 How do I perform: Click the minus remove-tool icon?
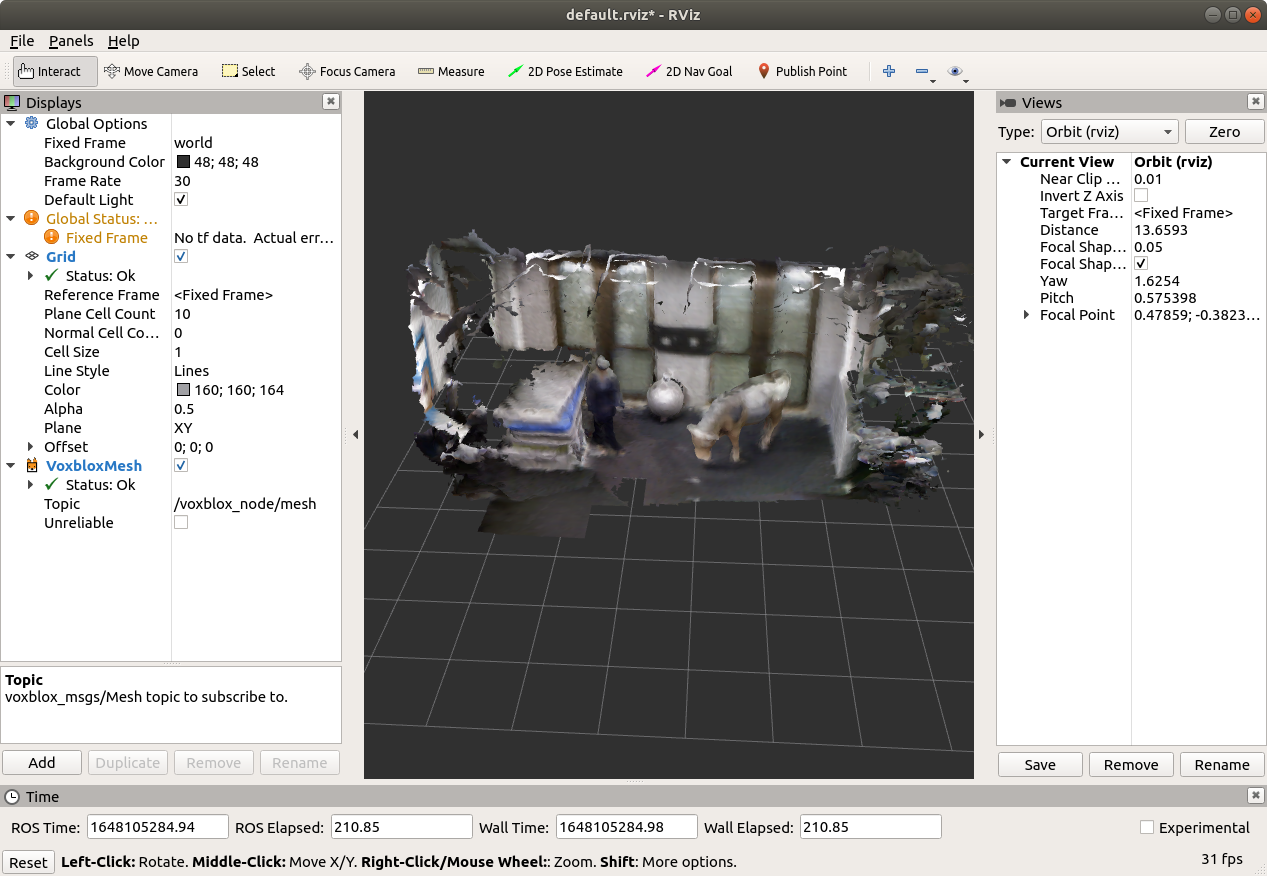[x=922, y=71]
